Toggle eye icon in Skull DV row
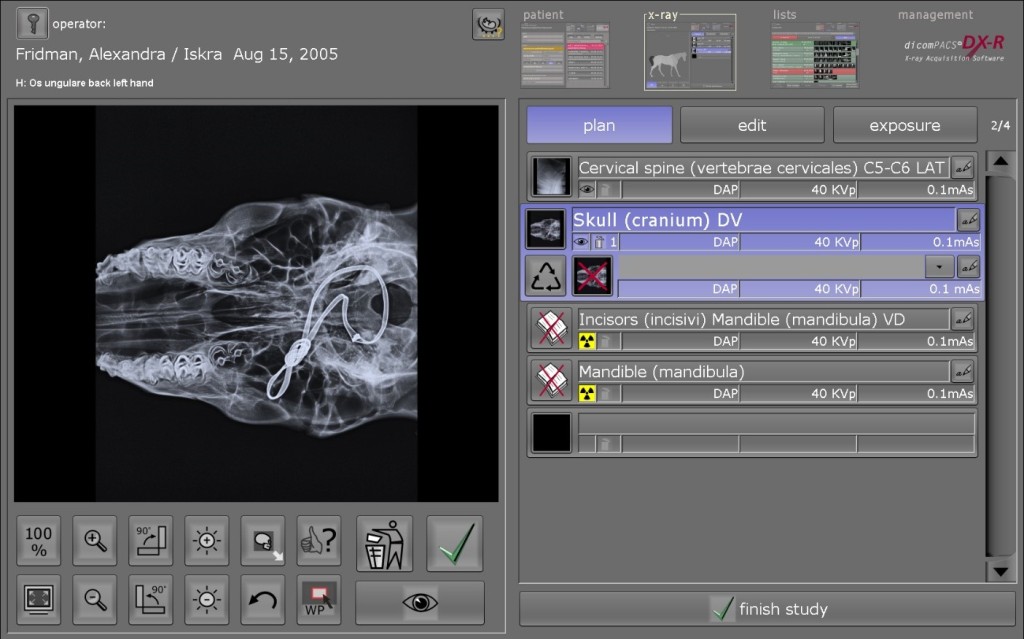The width and height of the screenshot is (1024, 639). [x=581, y=242]
